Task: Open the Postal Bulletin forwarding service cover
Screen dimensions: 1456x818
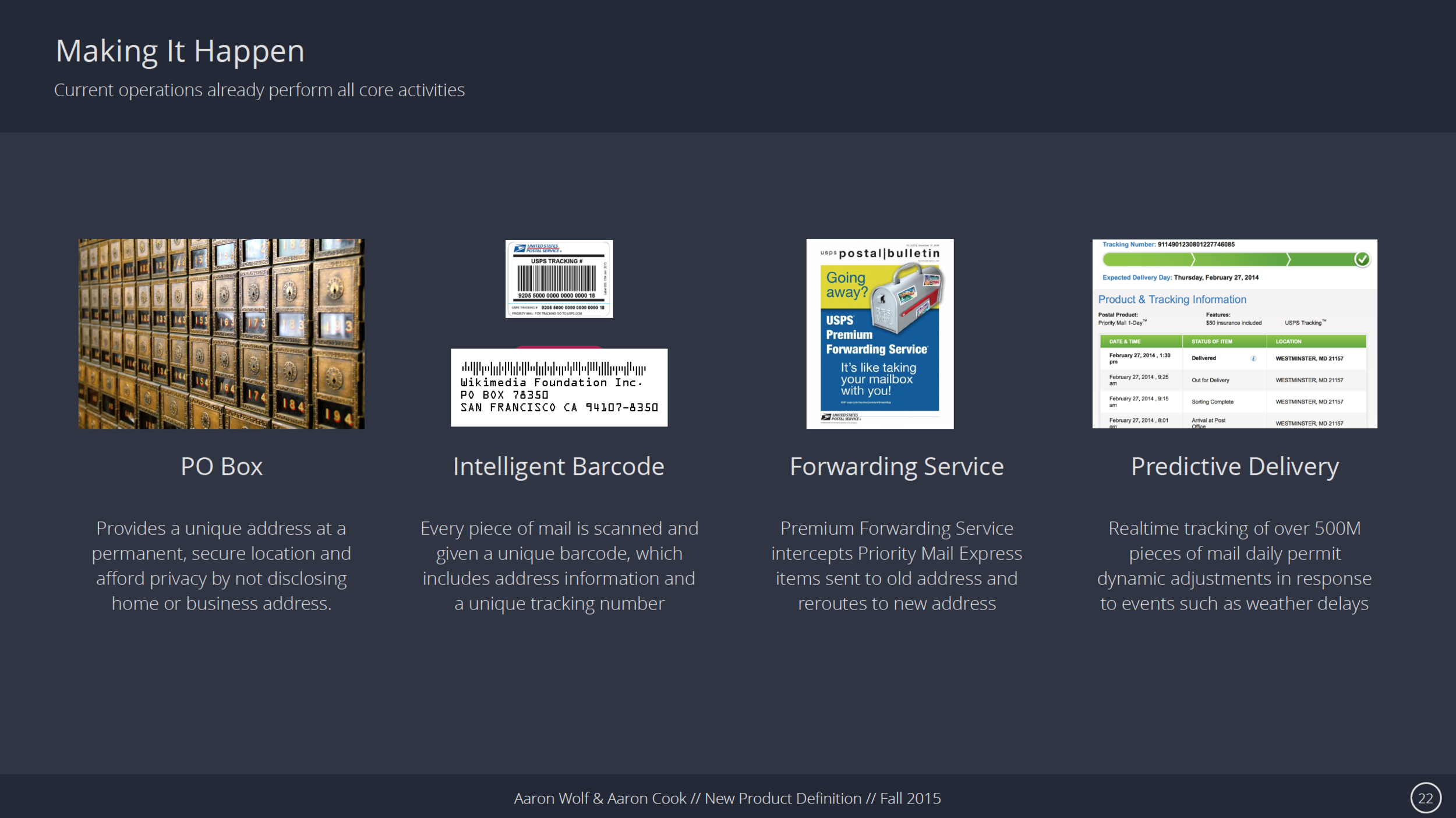Action: click(879, 333)
